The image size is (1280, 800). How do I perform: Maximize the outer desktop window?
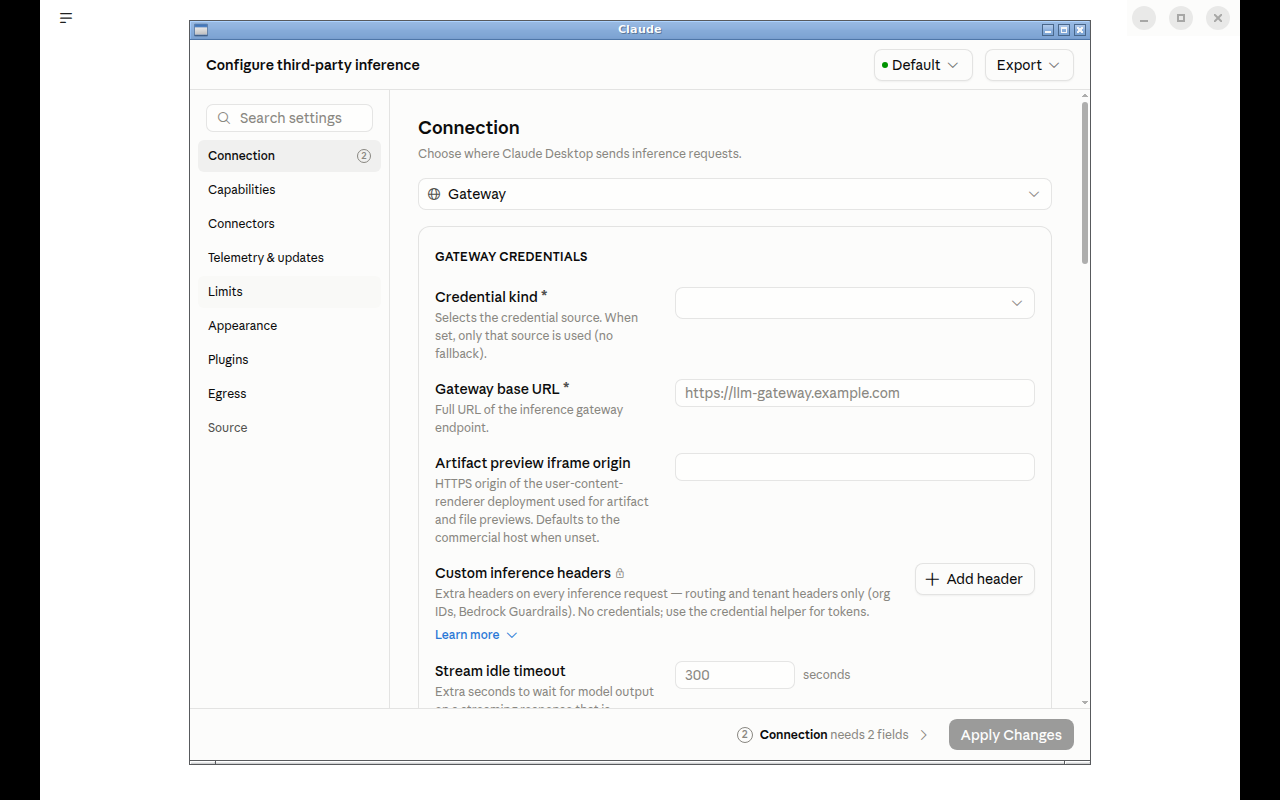pyautogui.click(x=1181, y=18)
